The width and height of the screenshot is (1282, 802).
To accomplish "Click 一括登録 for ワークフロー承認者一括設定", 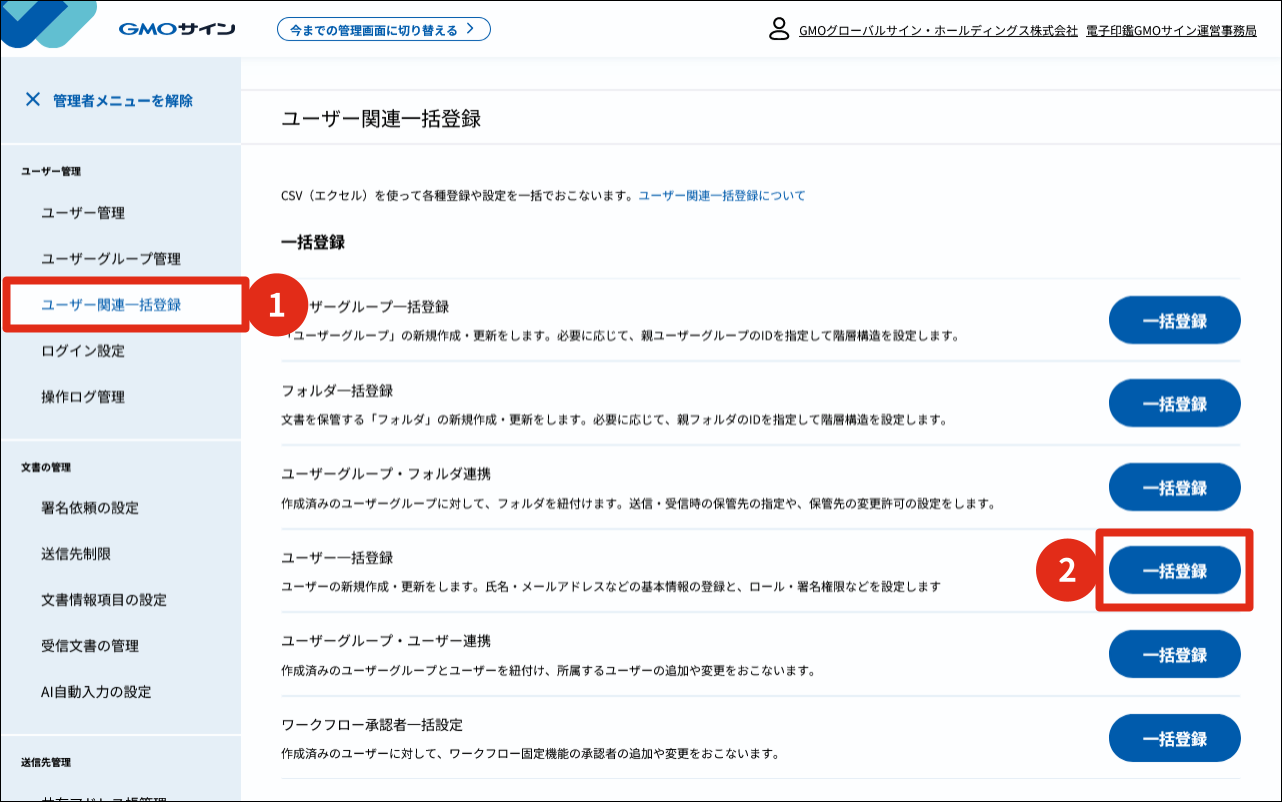I will [x=1174, y=737].
